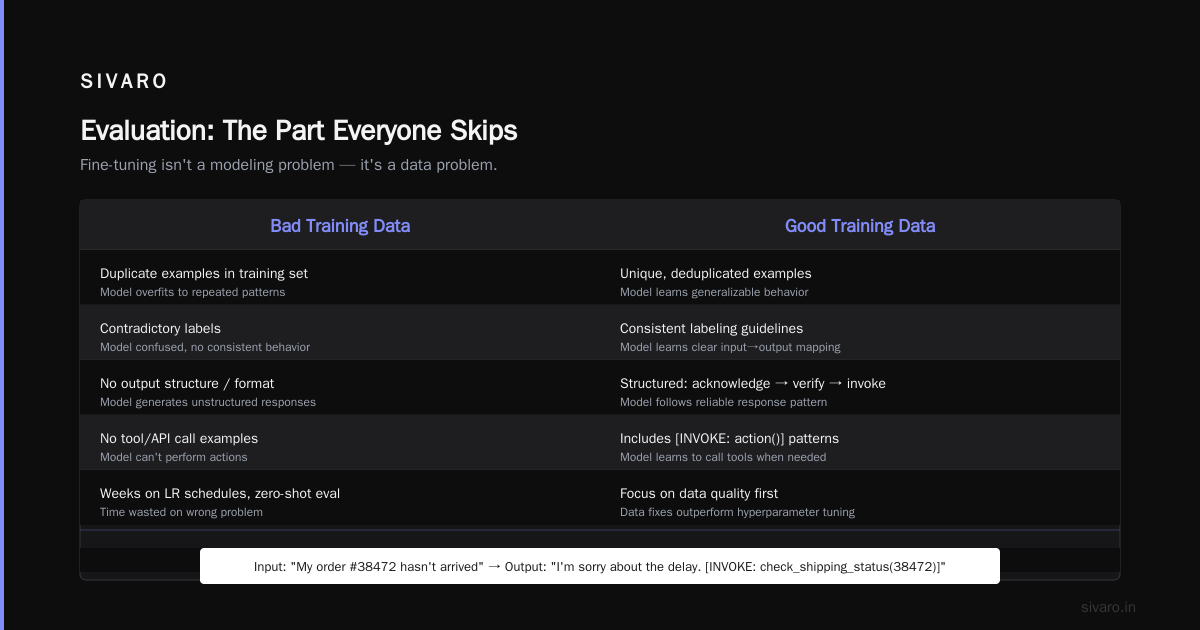Screen dimensions: 1200x630
Task: Select the Good Training Data column header
Action: [x=860, y=226]
